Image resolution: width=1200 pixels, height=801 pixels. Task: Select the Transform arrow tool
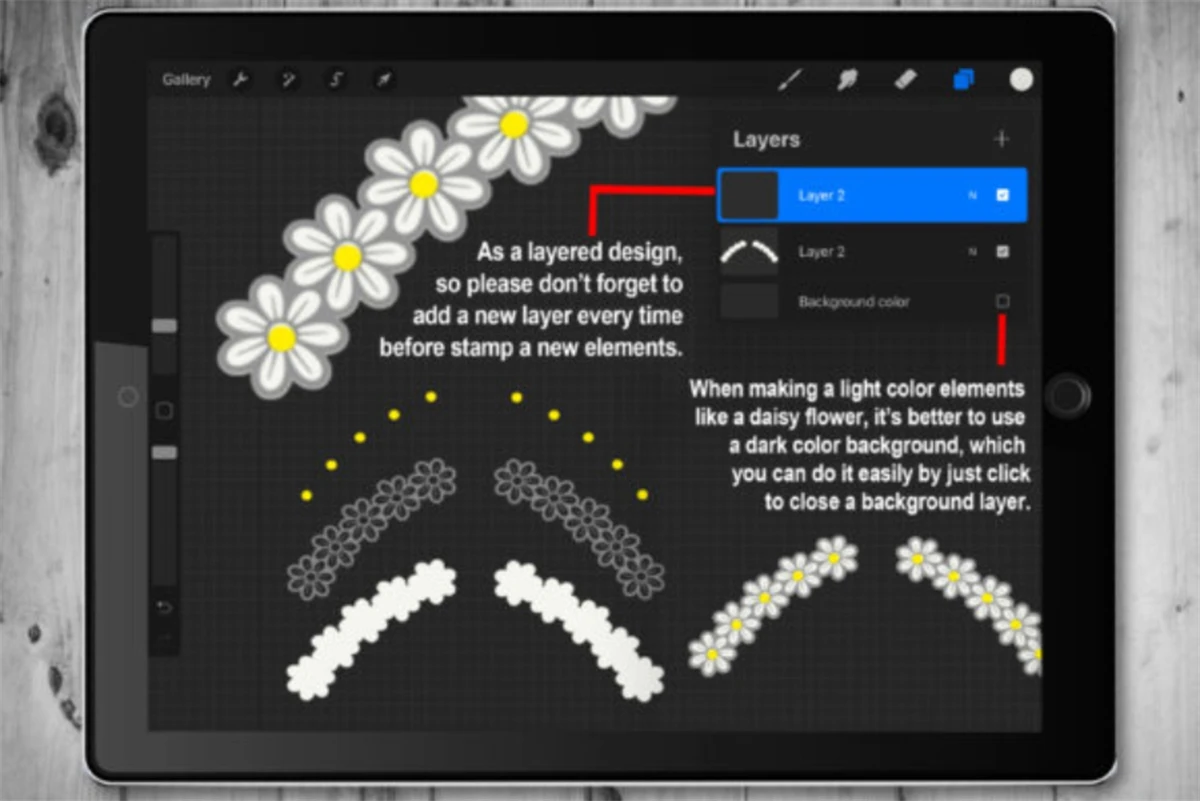(384, 80)
